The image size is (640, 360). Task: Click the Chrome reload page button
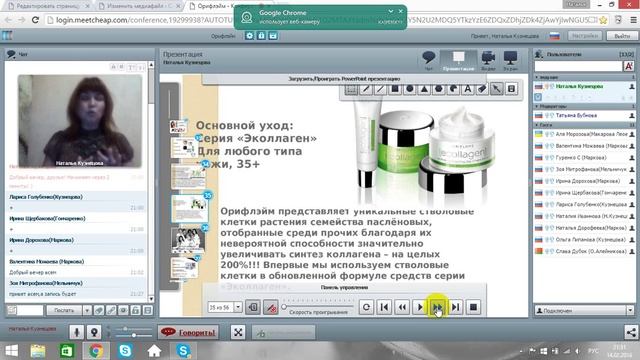(x=35, y=20)
